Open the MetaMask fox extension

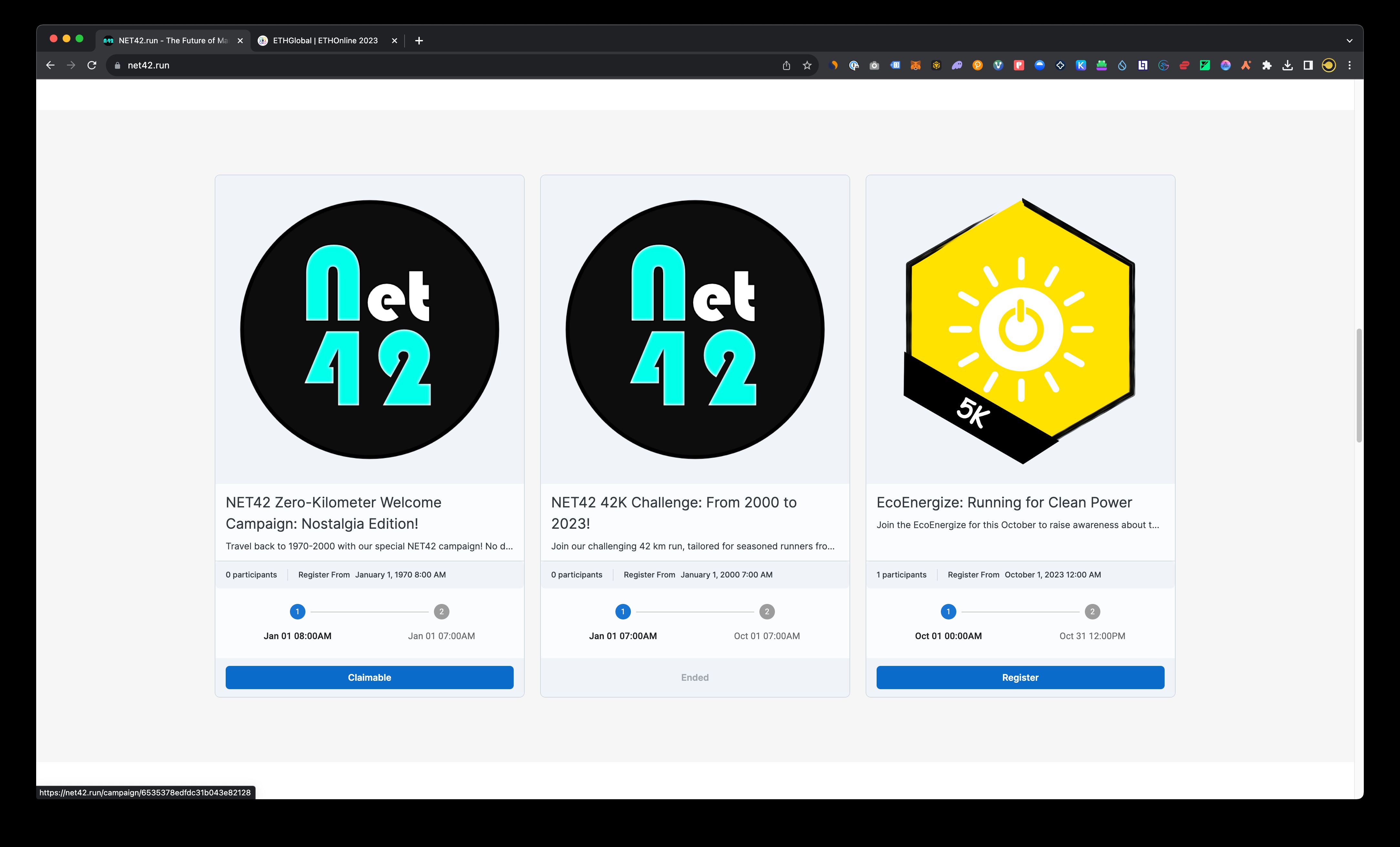(x=915, y=65)
